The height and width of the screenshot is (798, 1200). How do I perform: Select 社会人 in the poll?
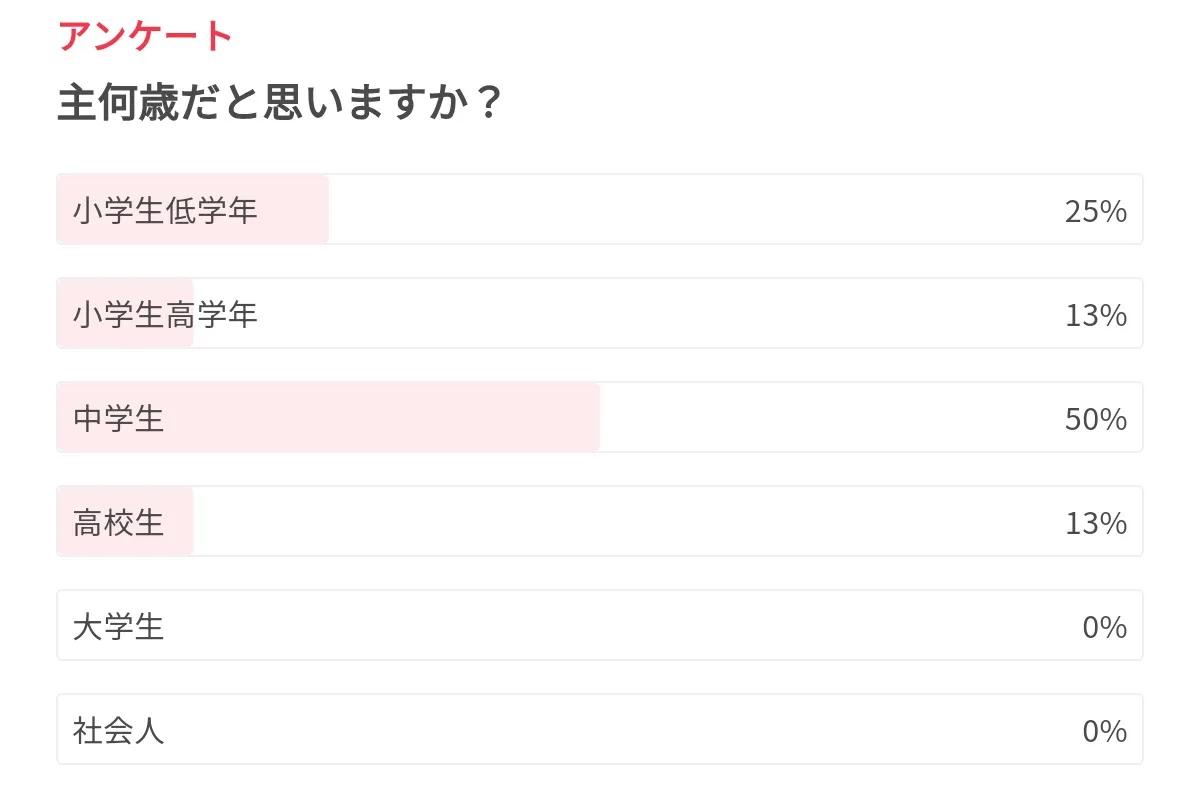point(119,730)
